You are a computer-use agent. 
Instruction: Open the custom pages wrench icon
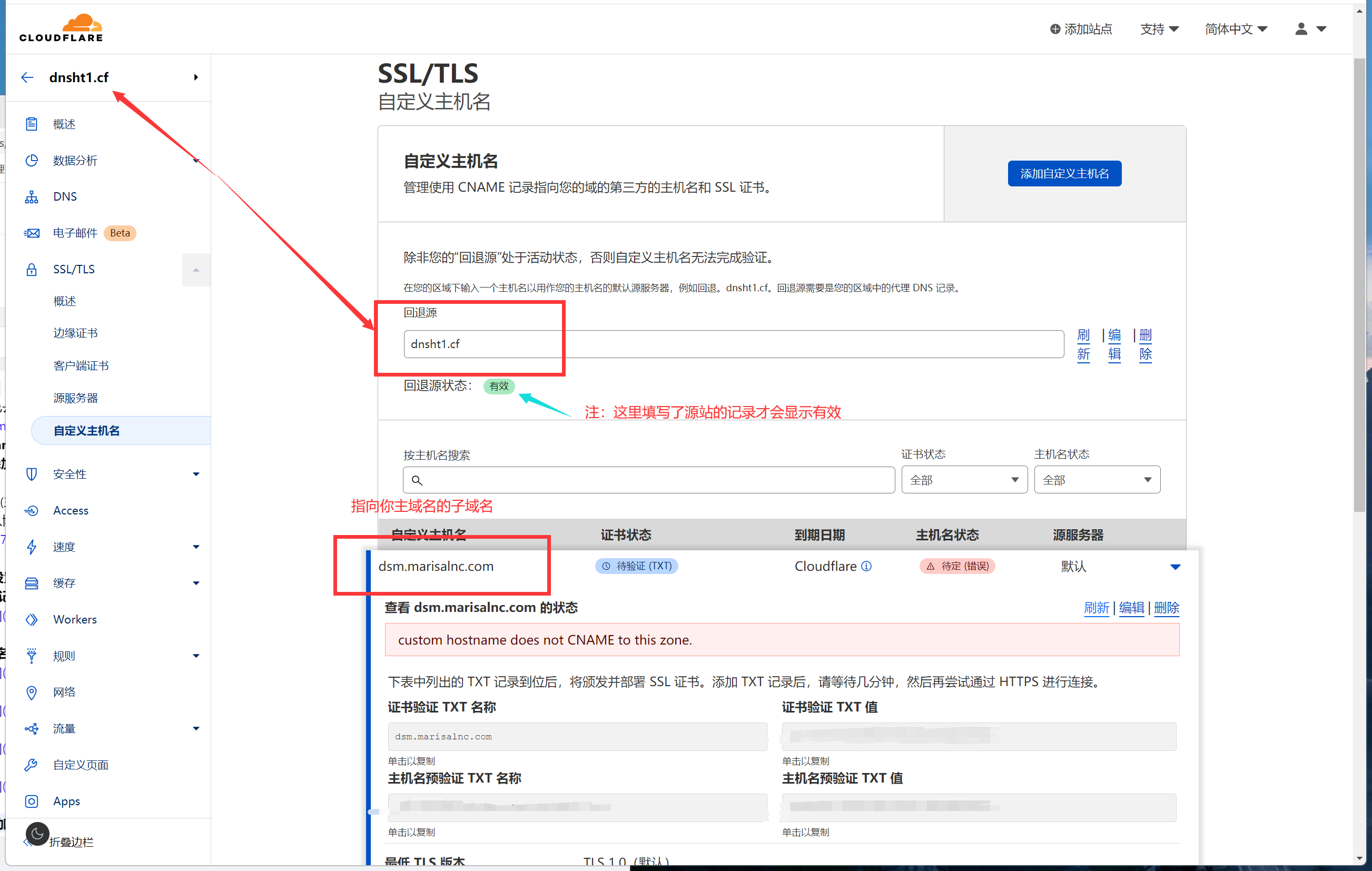coord(31,765)
